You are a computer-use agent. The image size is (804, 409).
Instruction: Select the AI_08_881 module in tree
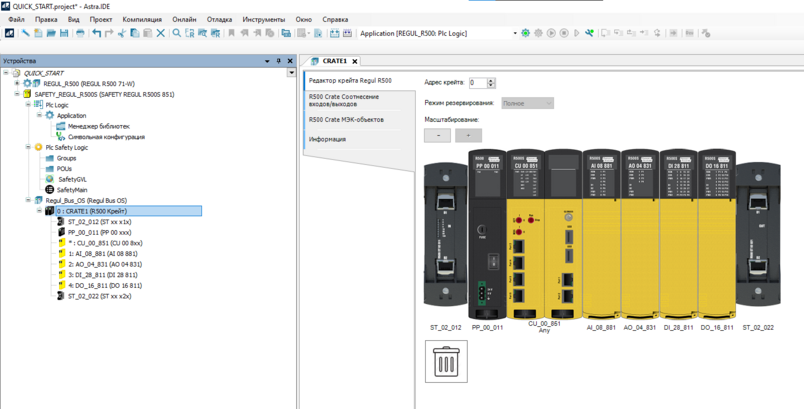(103, 254)
